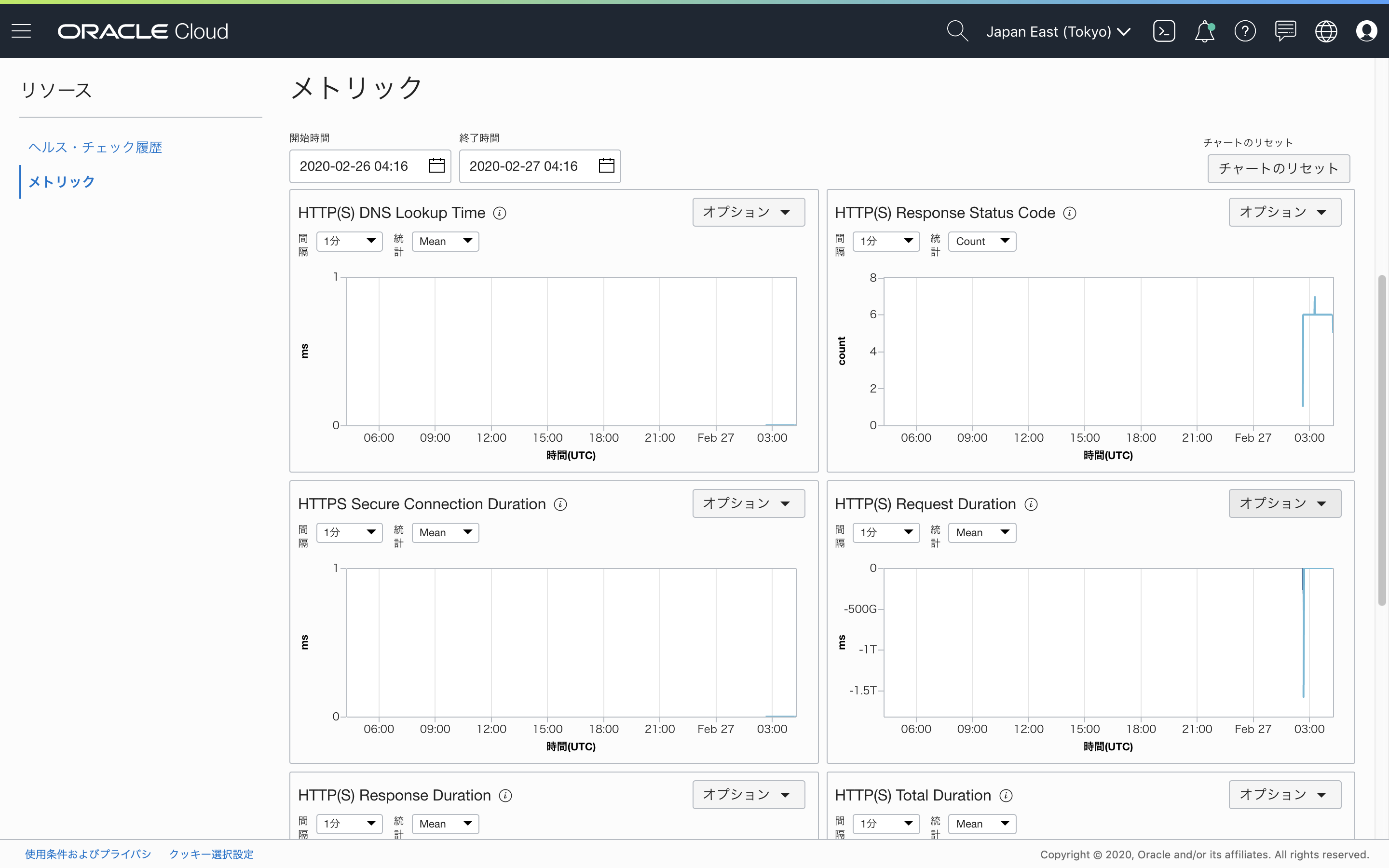Open オプション for Response Status Code chart
The width and height of the screenshot is (1389, 868).
point(1285,212)
